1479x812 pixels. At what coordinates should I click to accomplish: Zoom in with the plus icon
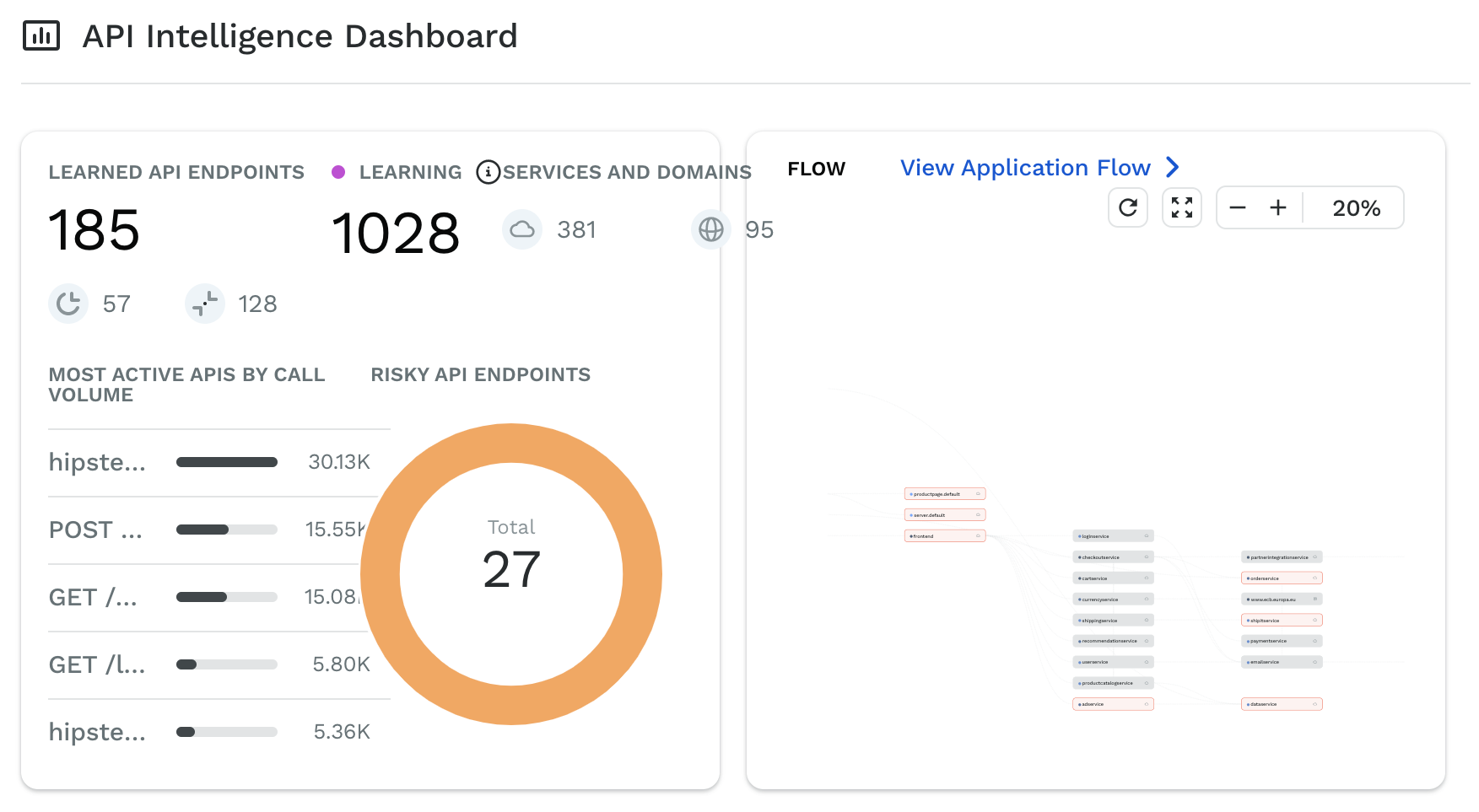[x=1278, y=207]
